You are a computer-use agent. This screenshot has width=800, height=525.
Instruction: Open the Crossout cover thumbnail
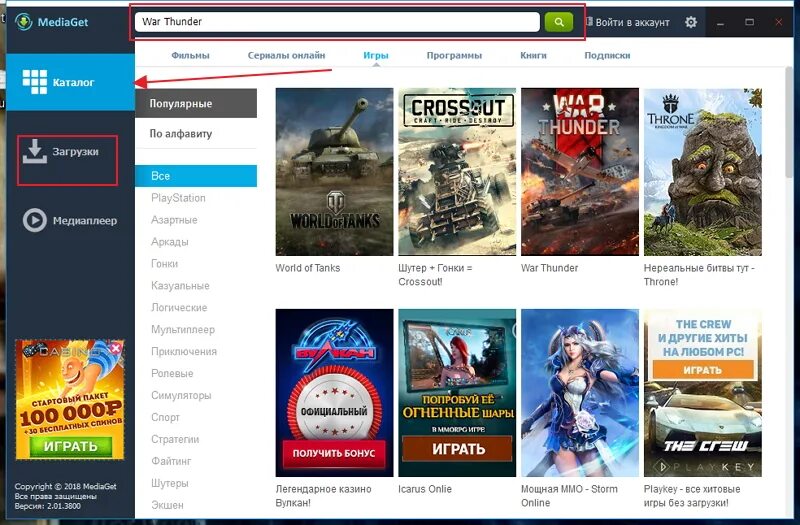[x=457, y=172]
